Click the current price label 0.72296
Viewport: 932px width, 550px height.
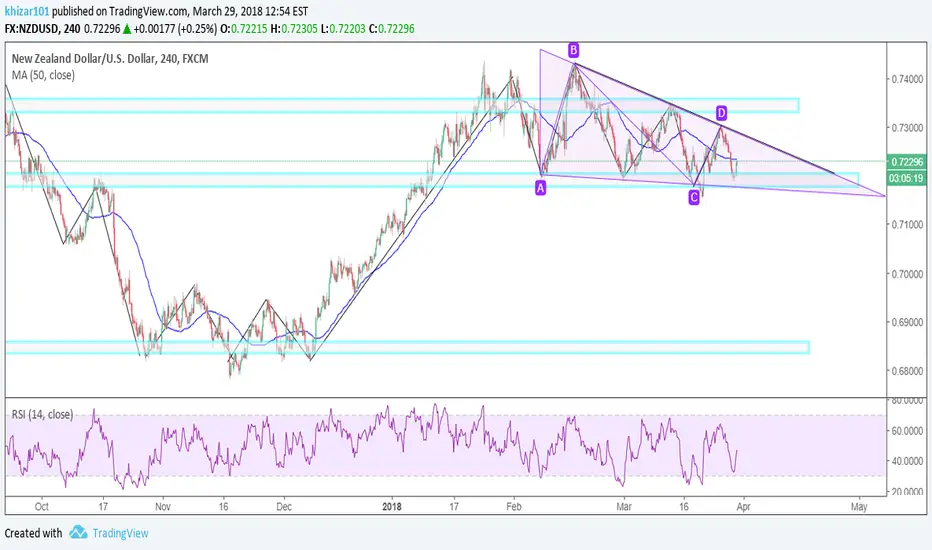click(907, 162)
